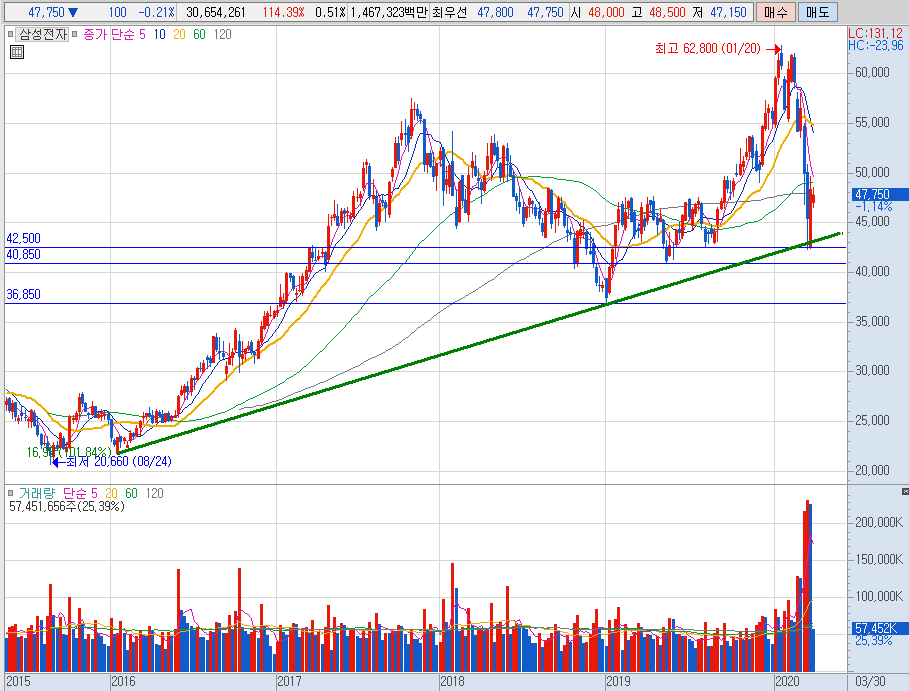Click the 2015 year label on time axis
This screenshot has width=909, height=691.
[18, 681]
